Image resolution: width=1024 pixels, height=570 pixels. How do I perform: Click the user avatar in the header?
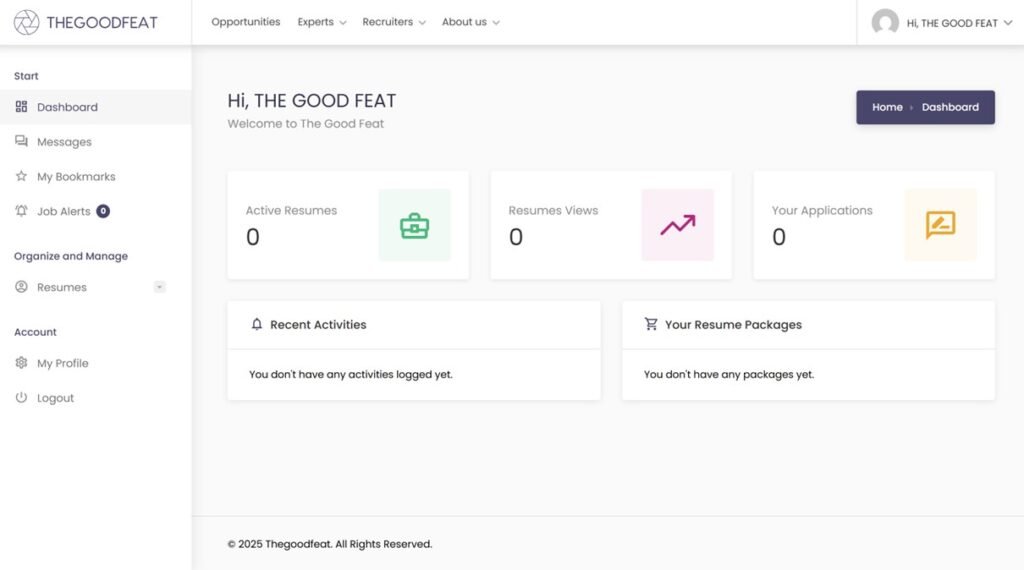[885, 23]
